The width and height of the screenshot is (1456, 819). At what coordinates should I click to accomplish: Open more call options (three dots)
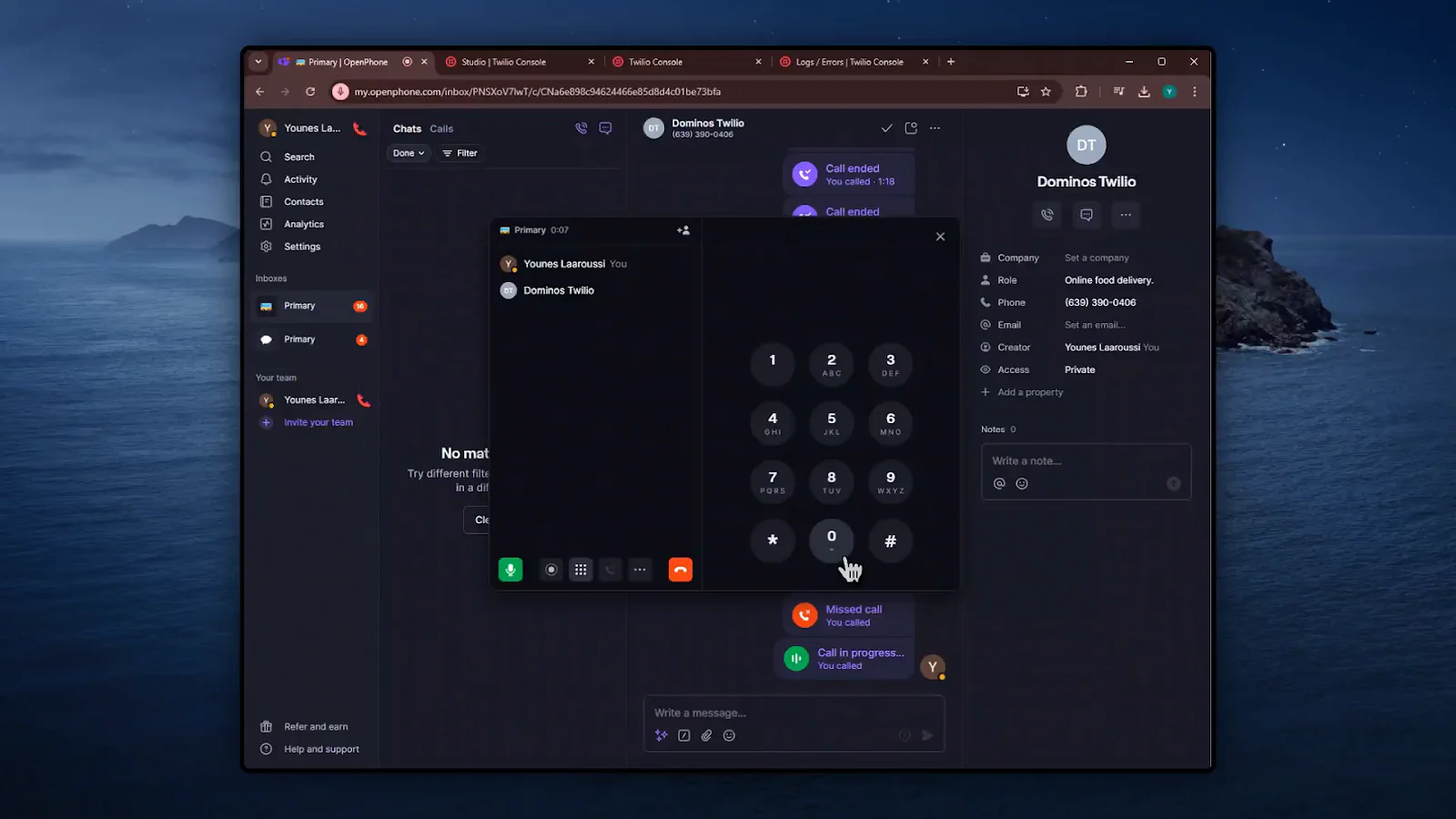(x=640, y=570)
